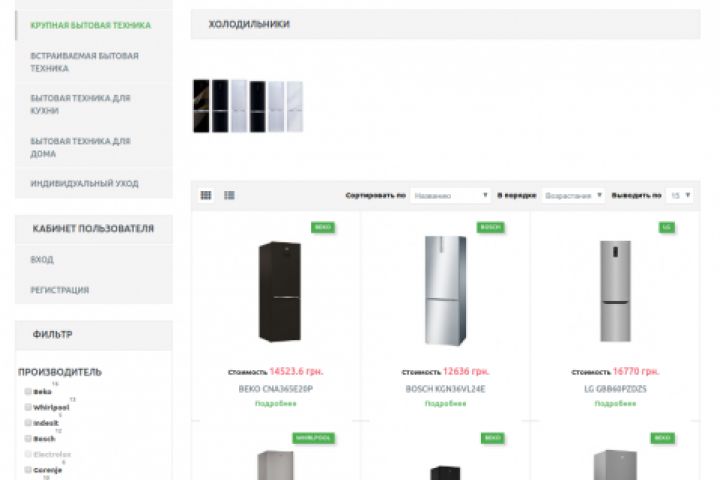Tick the Bosch manufacturer checkbox
This screenshot has height=480, width=720.
click(x=28, y=439)
